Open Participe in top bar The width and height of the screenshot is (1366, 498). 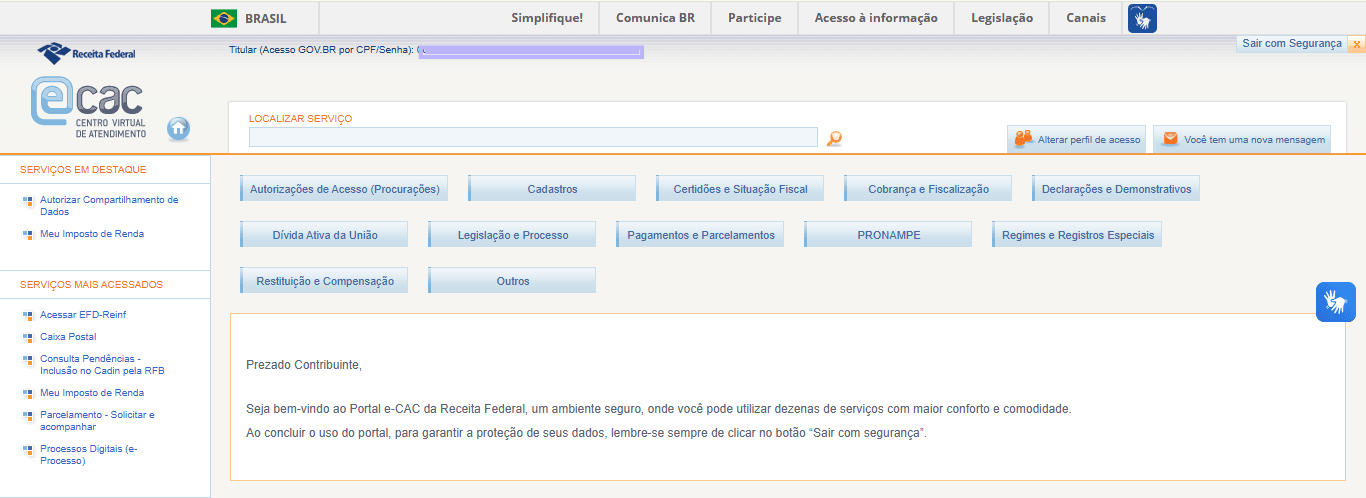tap(754, 18)
